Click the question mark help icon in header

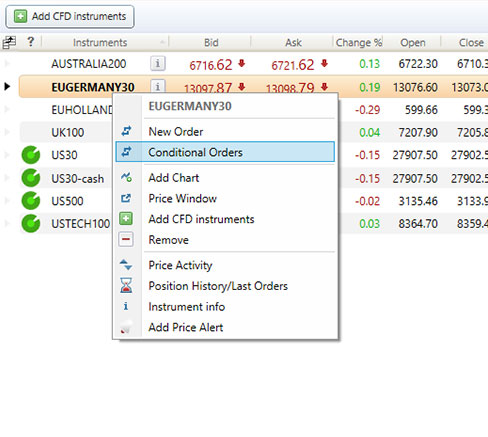(30, 42)
